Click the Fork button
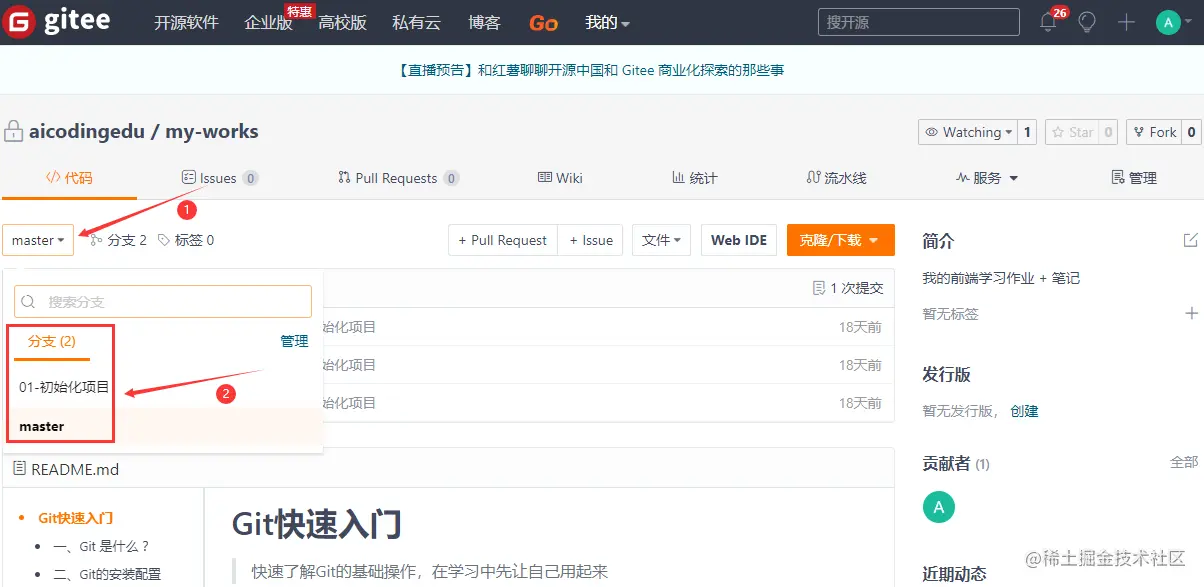 1153,132
